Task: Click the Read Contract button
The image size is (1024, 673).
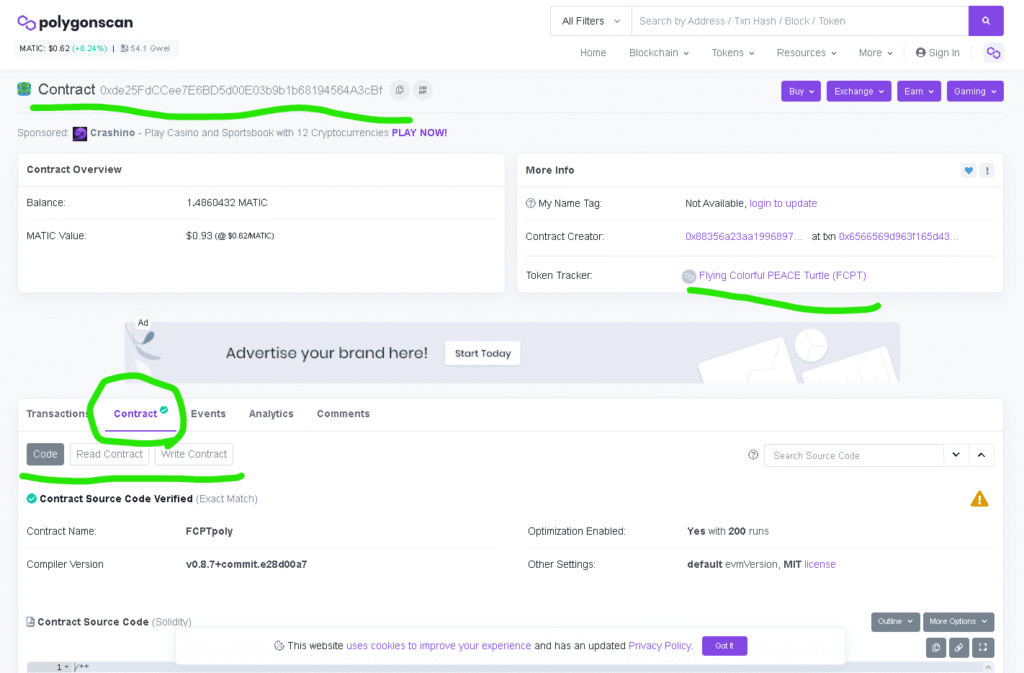Action: click(x=110, y=454)
